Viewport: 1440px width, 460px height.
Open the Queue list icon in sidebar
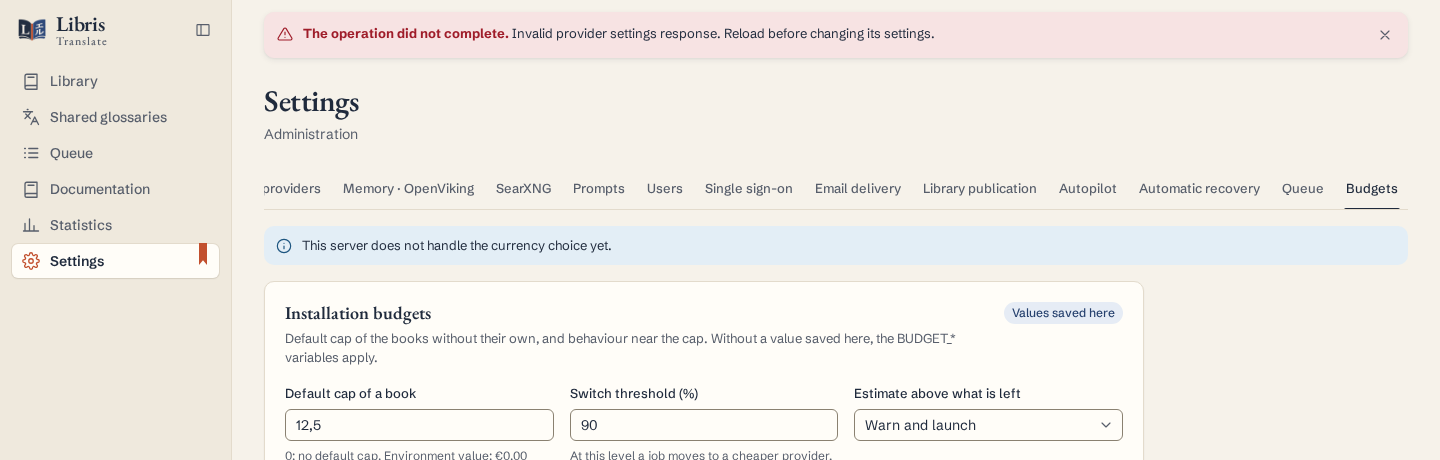(31, 153)
